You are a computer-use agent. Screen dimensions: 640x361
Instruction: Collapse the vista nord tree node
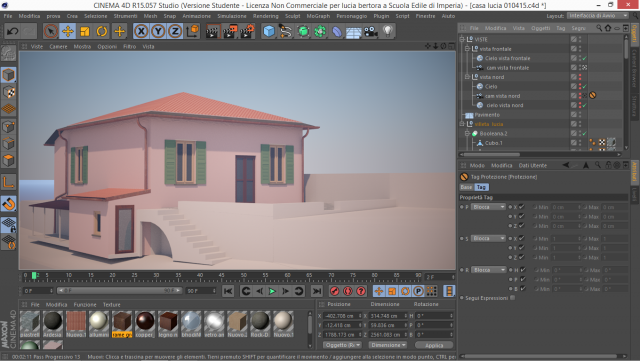click(x=467, y=77)
